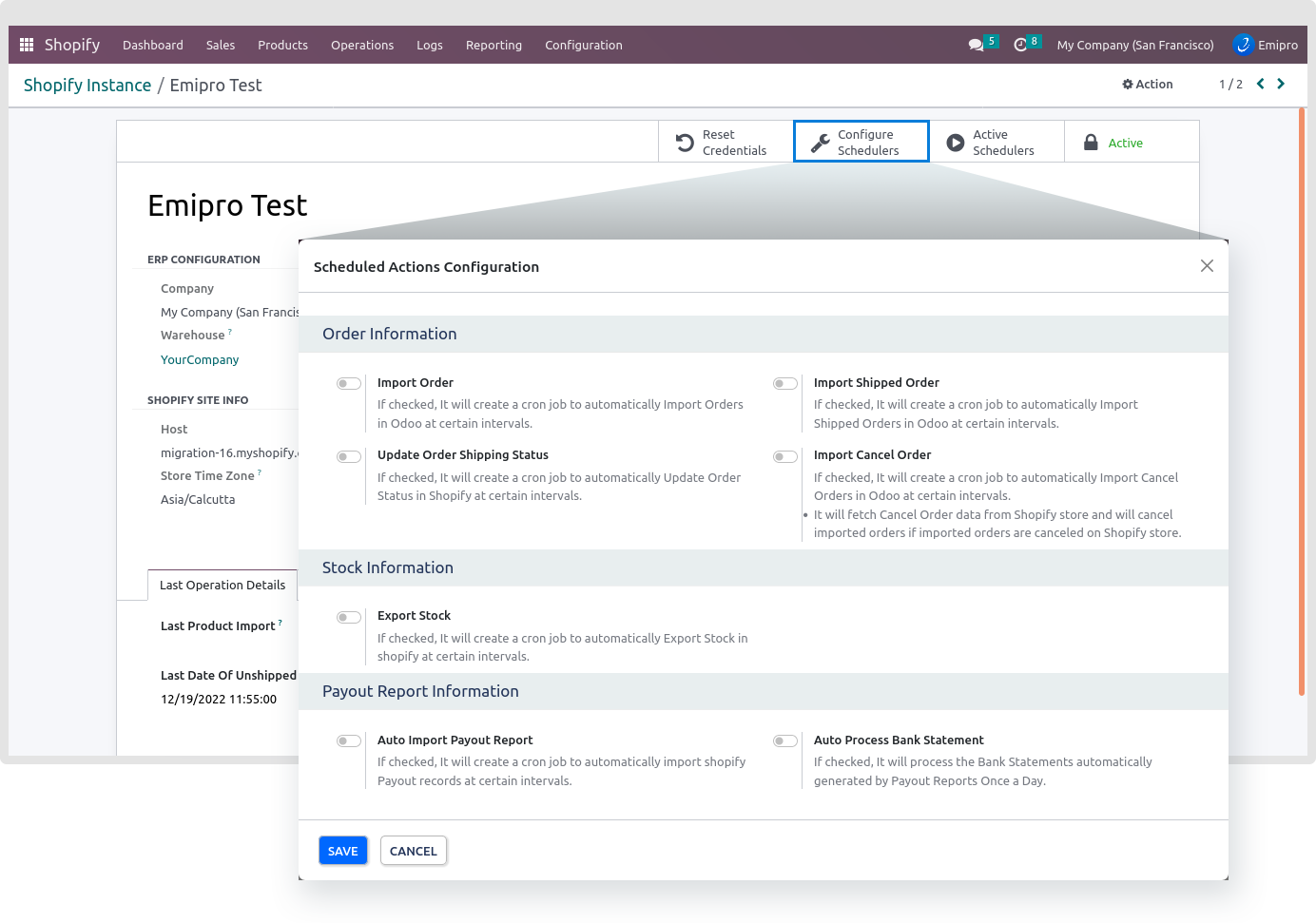Enable the Export Stock toggle
Viewport: 1316px width, 923px height.
pyautogui.click(x=349, y=617)
